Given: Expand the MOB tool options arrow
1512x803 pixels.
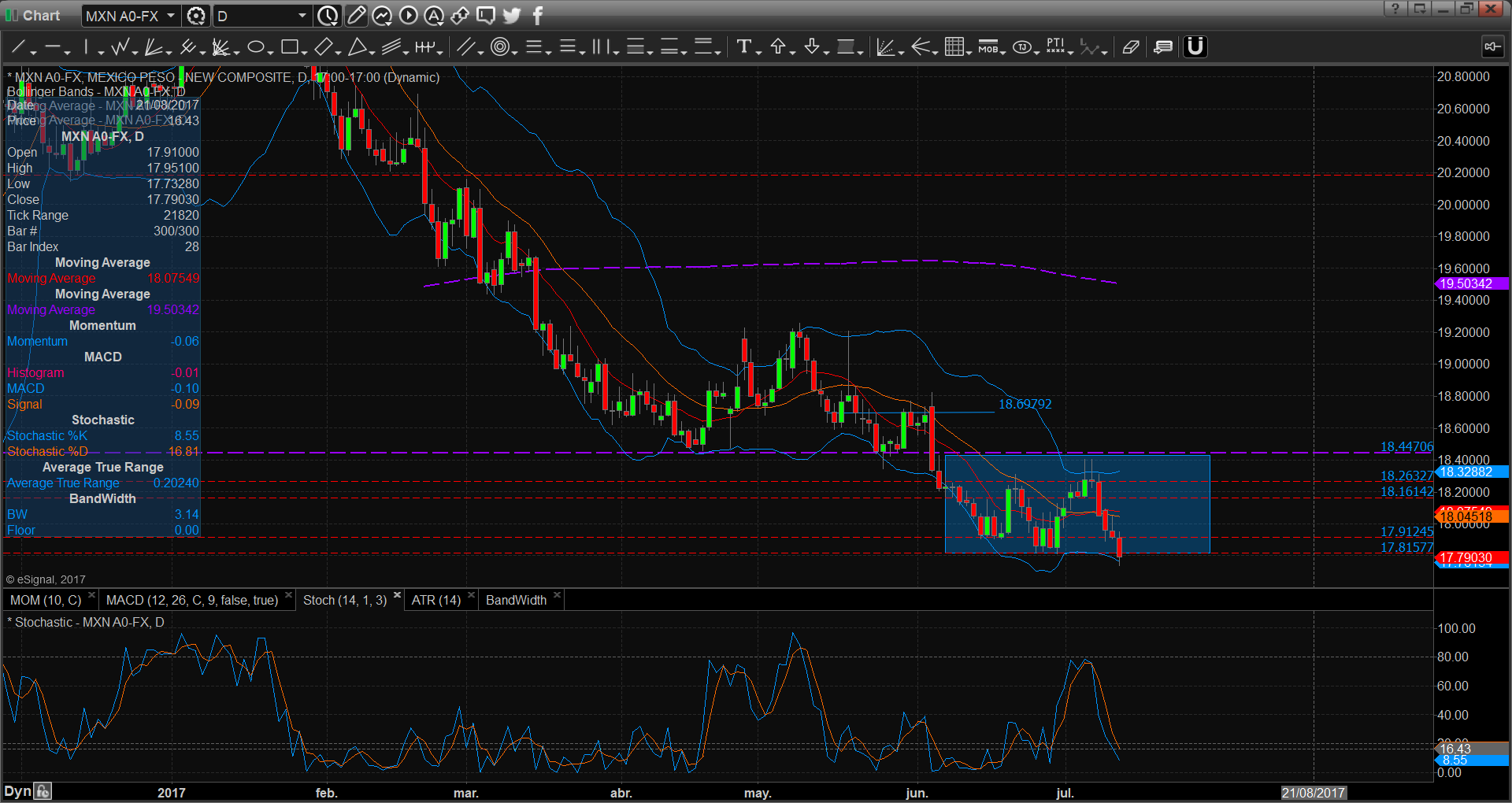Looking at the screenshot, I should click(x=1003, y=52).
